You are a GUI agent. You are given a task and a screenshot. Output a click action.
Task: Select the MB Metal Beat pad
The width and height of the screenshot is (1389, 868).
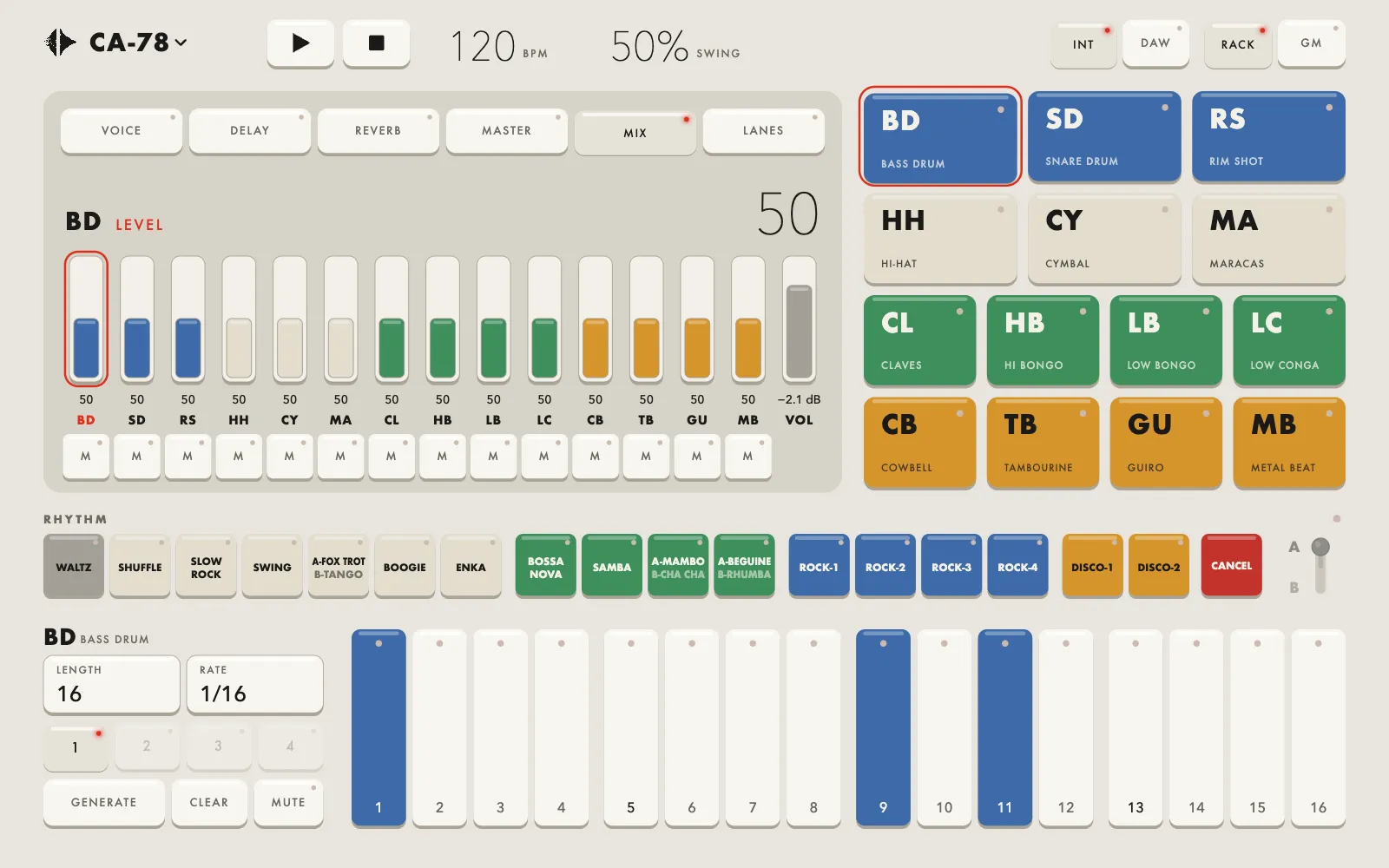(x=1289, y=443)
